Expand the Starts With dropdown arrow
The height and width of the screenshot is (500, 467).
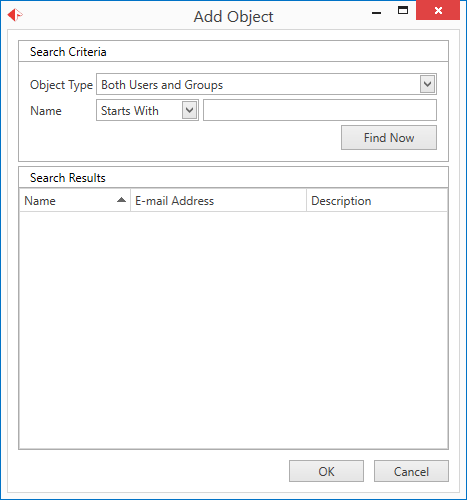[189, 110]
